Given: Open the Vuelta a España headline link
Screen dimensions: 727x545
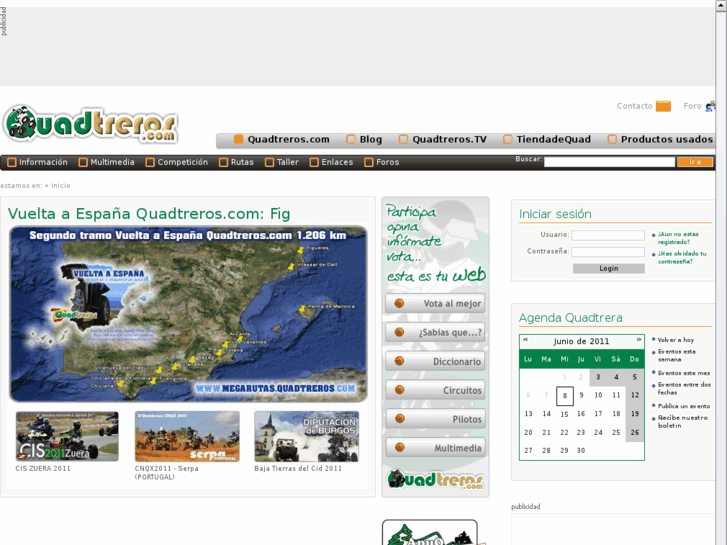Looking at the screenshot, I should 149,213.
